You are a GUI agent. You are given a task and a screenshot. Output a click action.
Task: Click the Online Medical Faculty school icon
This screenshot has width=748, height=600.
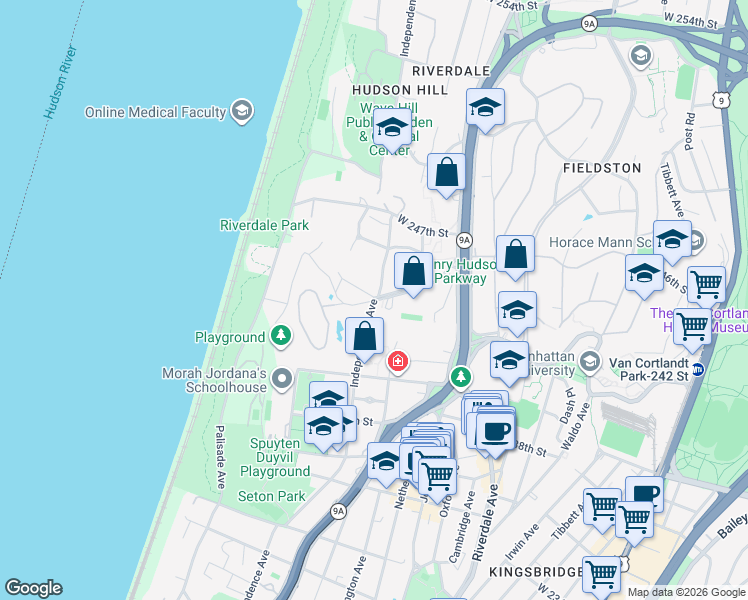(x=242, y=111)
